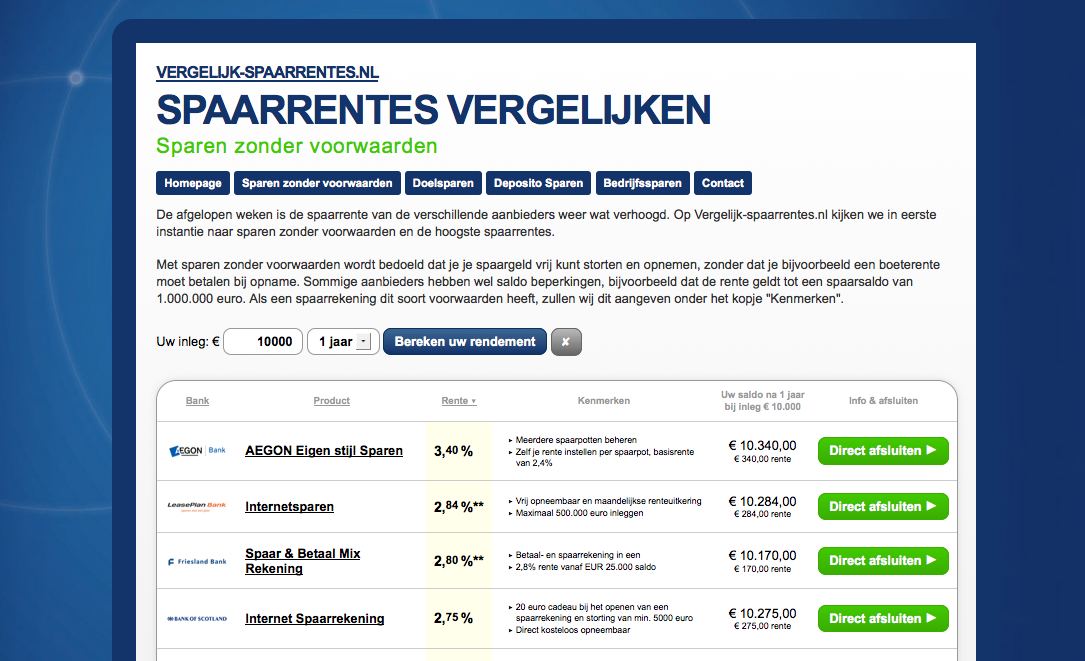Click the € 10.275,00 balance
The image size is (1085, 661).
[763, 614]
